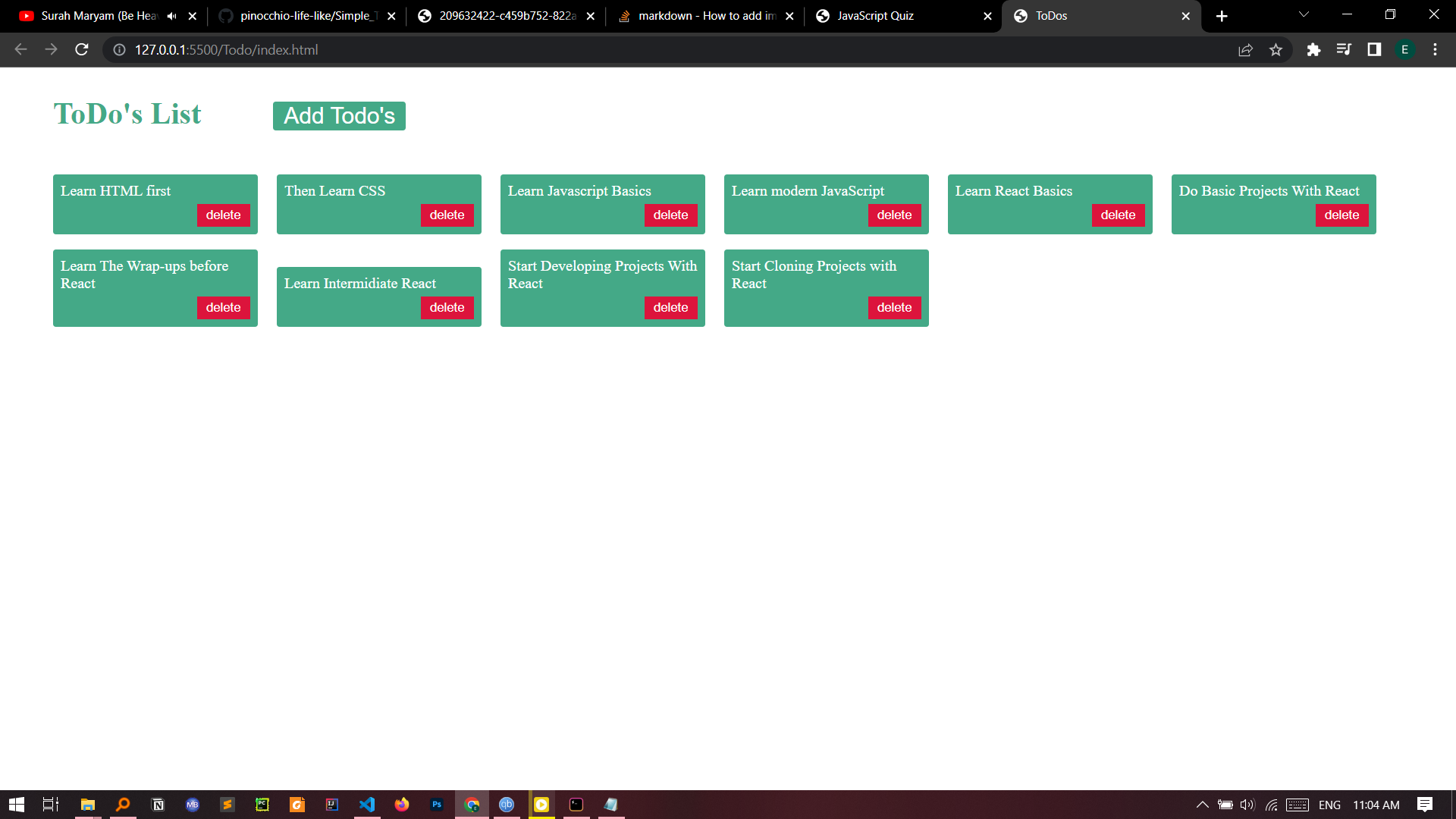Delete the Learn HTML first todo
1456x819 pixels.
pos(223,215)
